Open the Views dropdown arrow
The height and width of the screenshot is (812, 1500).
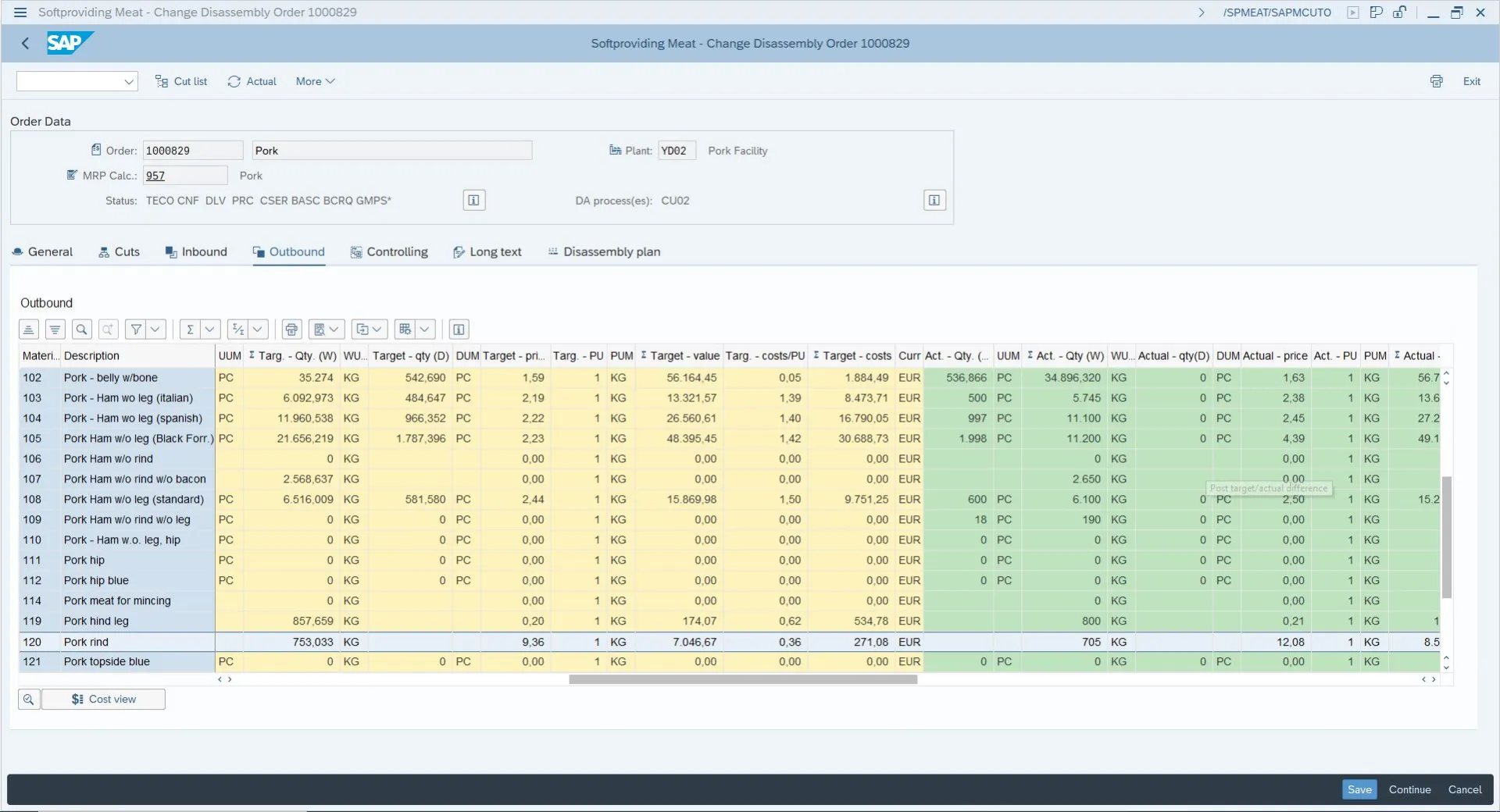tap(334, 329)
